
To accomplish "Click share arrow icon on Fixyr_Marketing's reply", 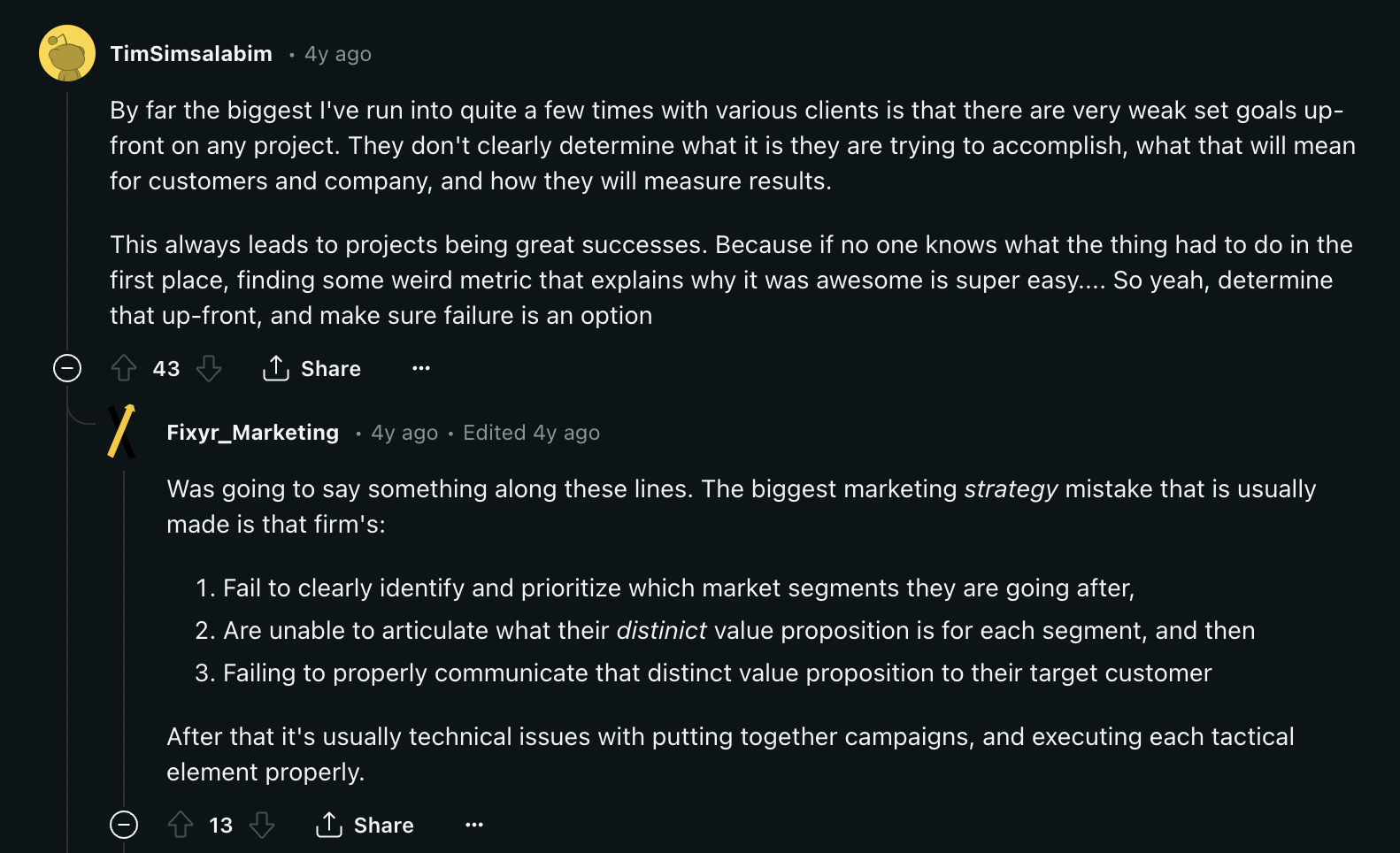I will pos(329,825).
